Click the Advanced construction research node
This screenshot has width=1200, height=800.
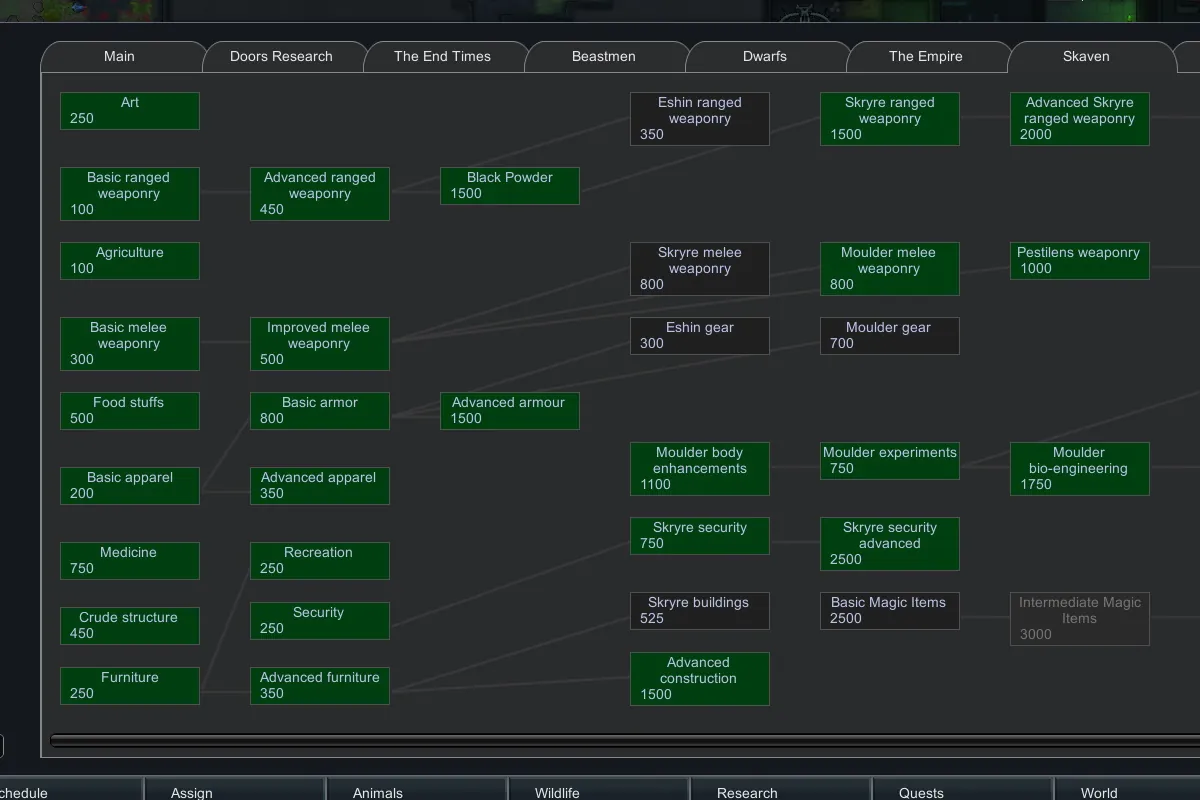point(699,679)
